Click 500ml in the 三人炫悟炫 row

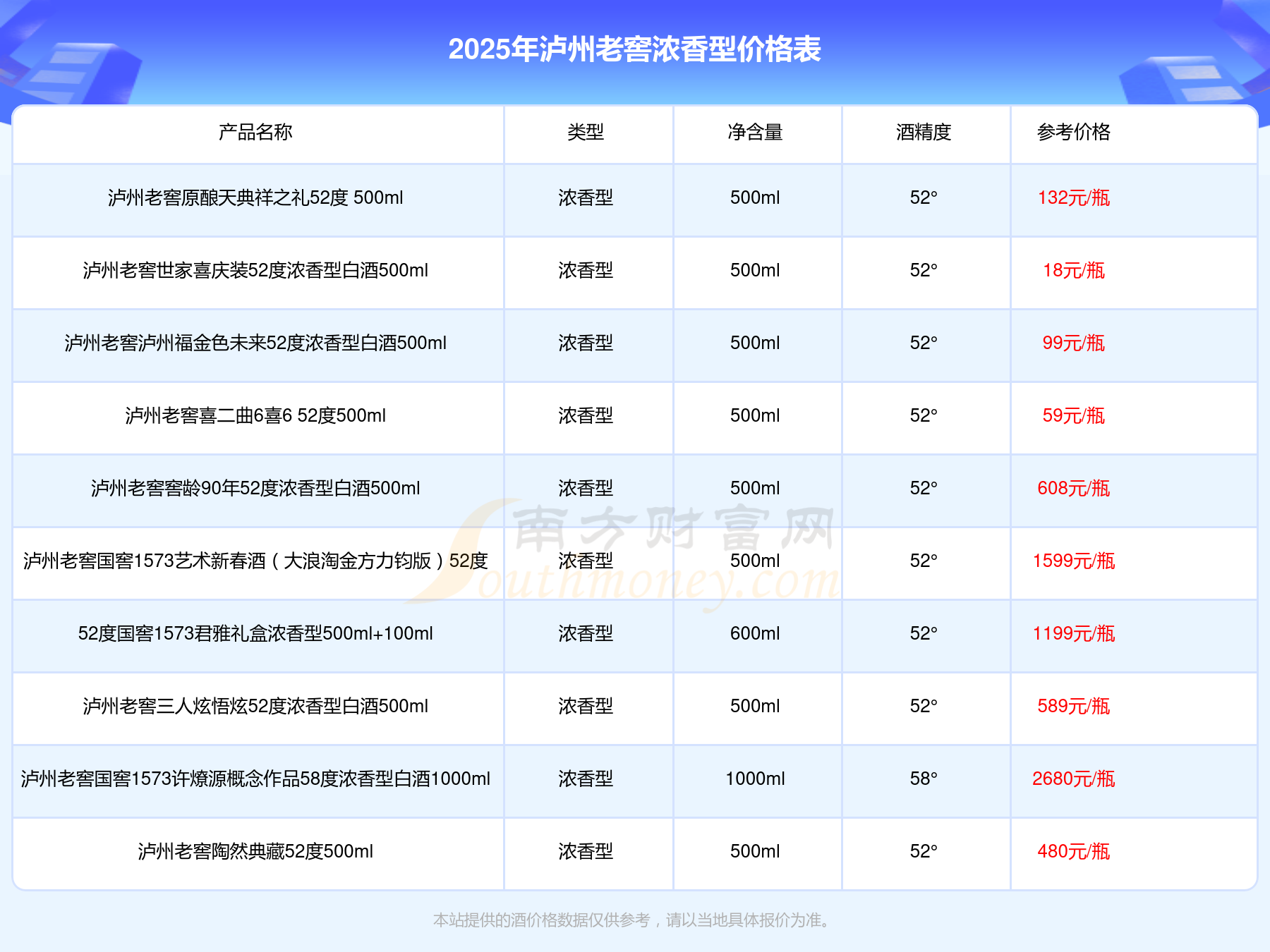pyautogui.click(x=755, y=706)
